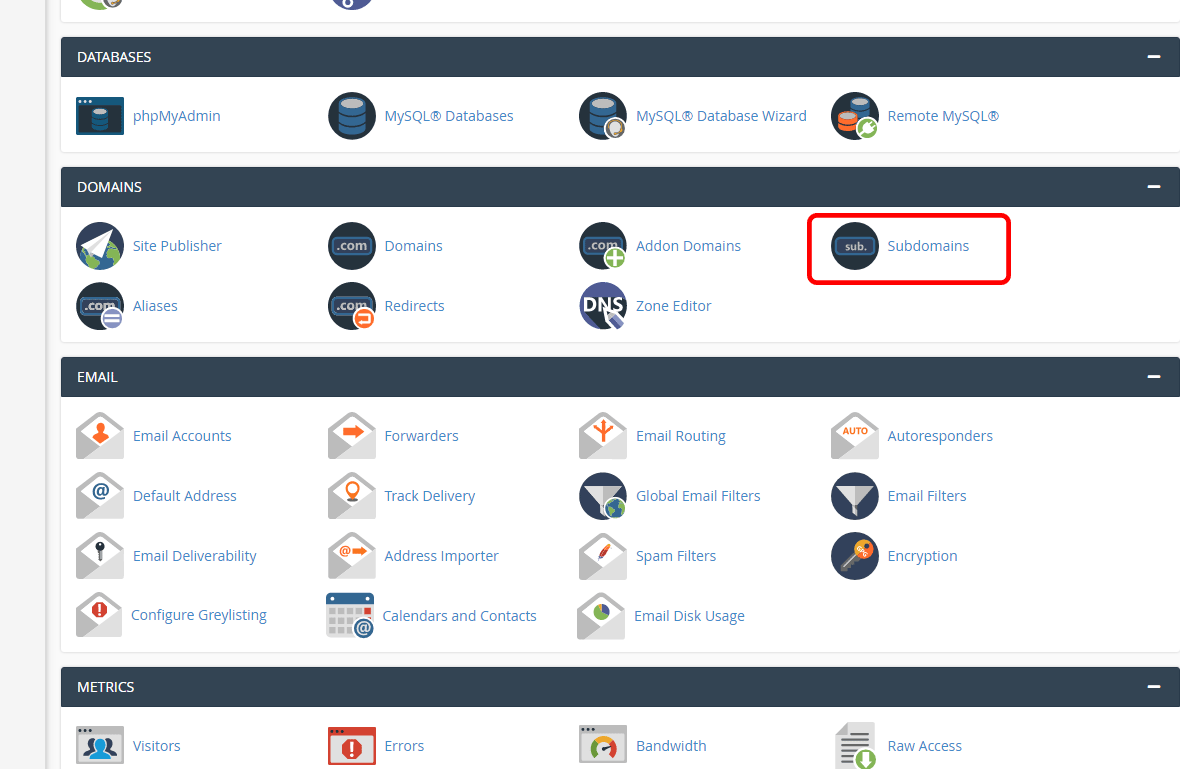Image resolution: width=1180 pixels, height=769 pixels.
Task: Collapse the Databases section
Action: coord(1154,57)
